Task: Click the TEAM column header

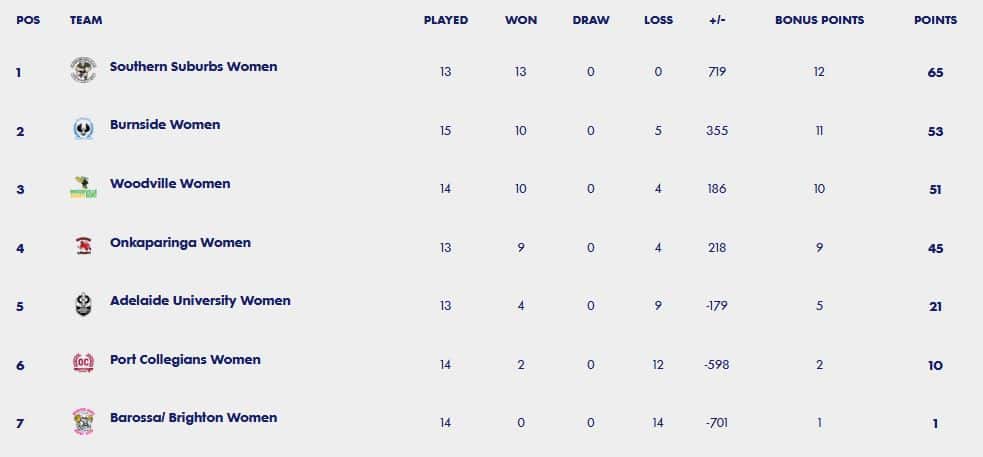Action: (86, 20)
